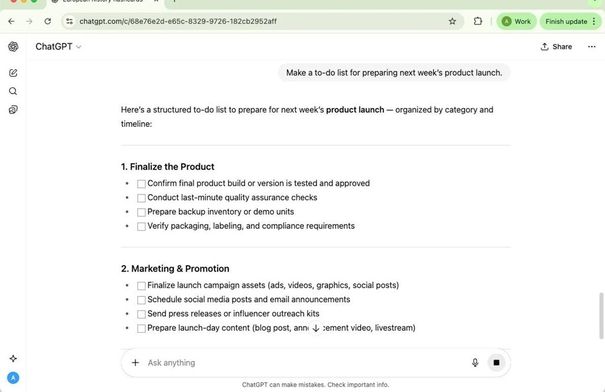Click the microphone dictation icon
This screenshot has width=605, height=392.
[x=475, y=362]
